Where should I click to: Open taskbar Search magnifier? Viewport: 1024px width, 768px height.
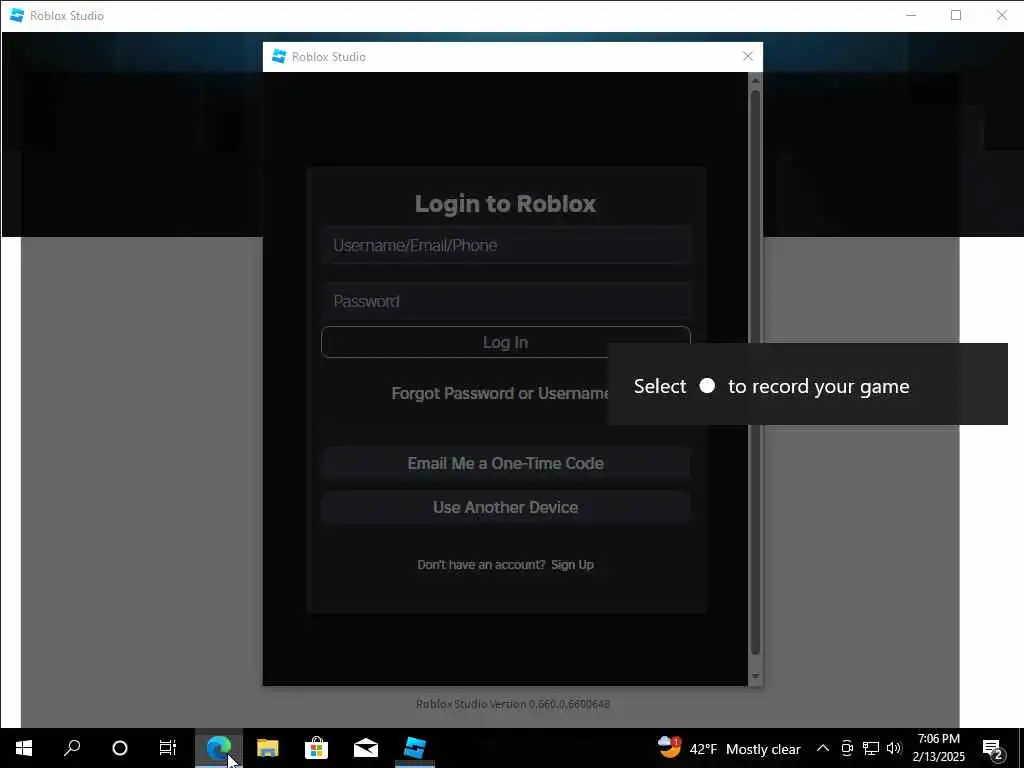click(72, 748)
